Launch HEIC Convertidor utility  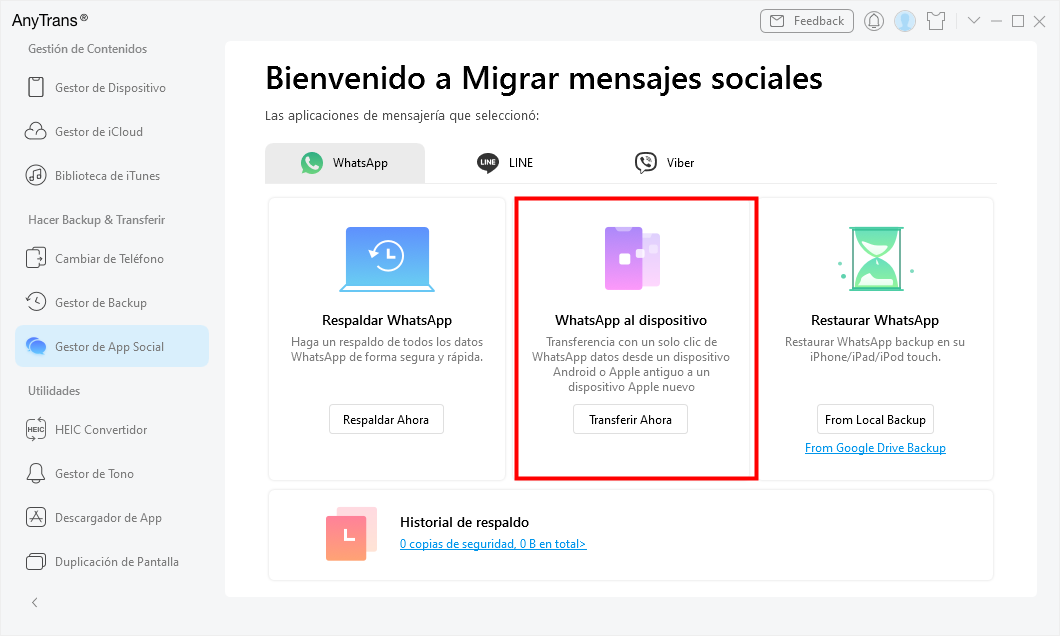point(101,430)
